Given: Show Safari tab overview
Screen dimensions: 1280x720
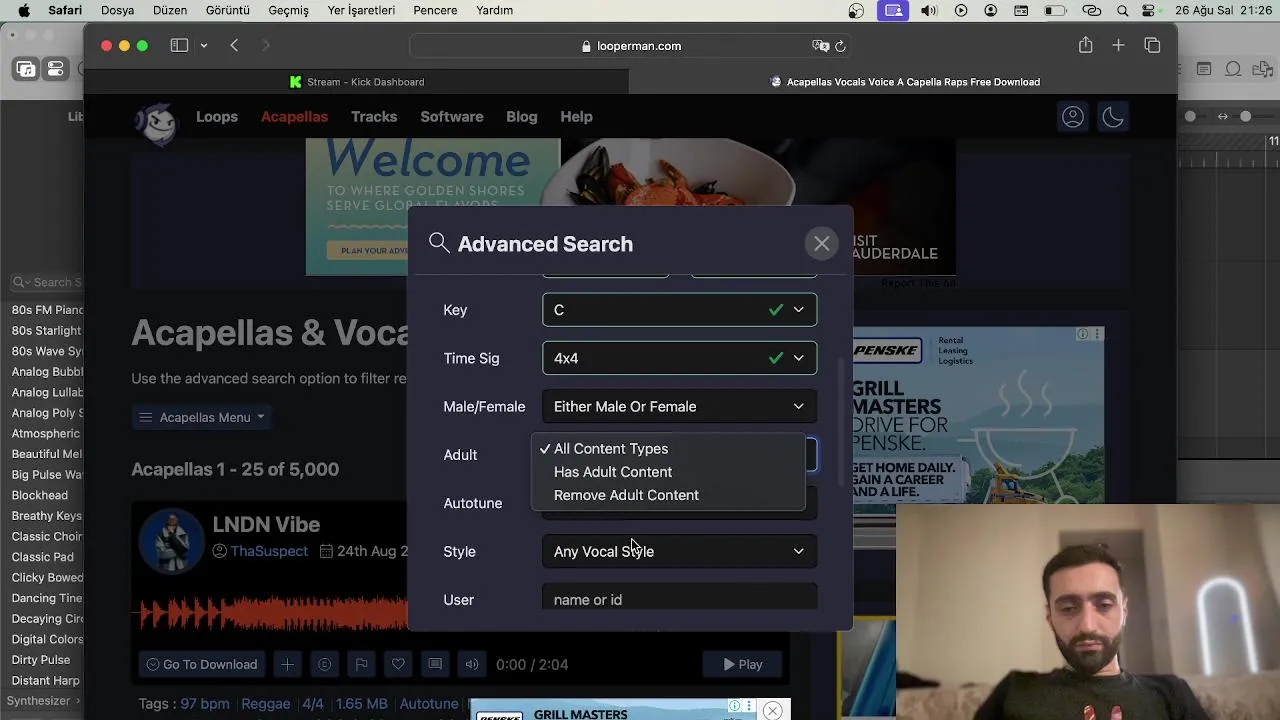Looking at the screenshot, I should [x=1152, y=45].
